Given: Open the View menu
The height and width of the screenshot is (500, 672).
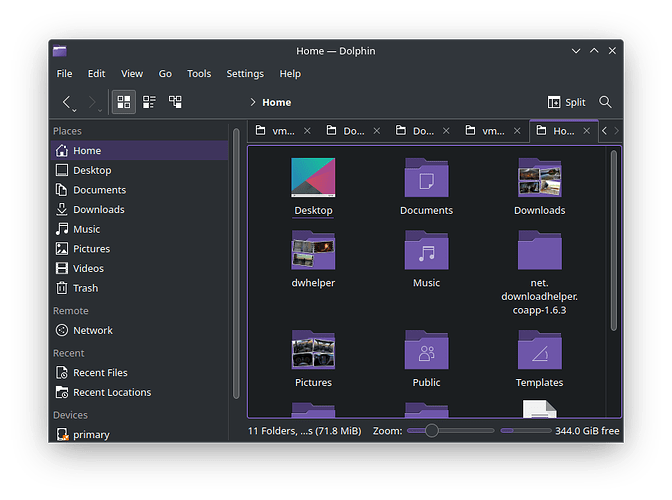Looking at the screenshot, I should tap(132, 74).
